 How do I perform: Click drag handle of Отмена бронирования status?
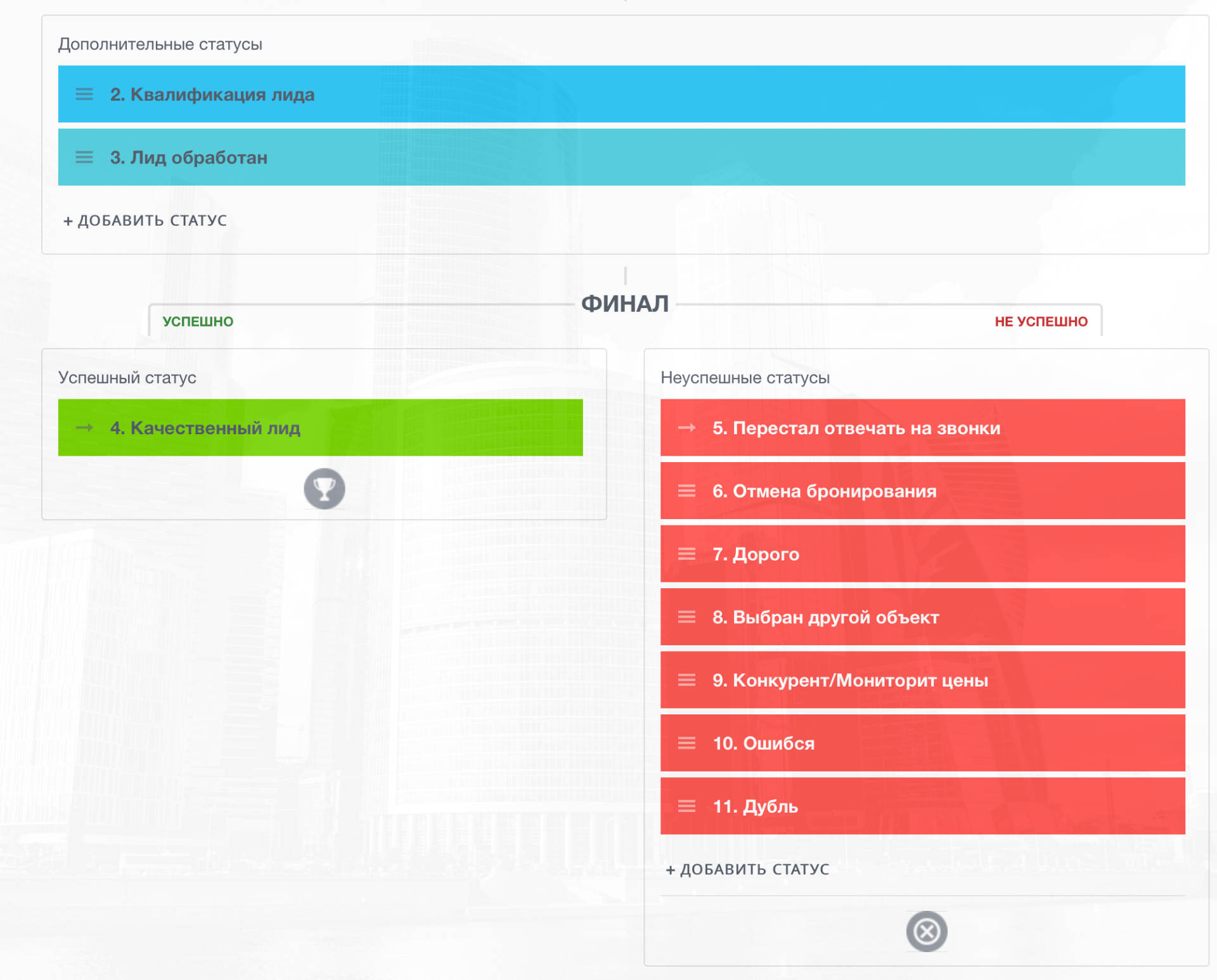coord(686,491)
